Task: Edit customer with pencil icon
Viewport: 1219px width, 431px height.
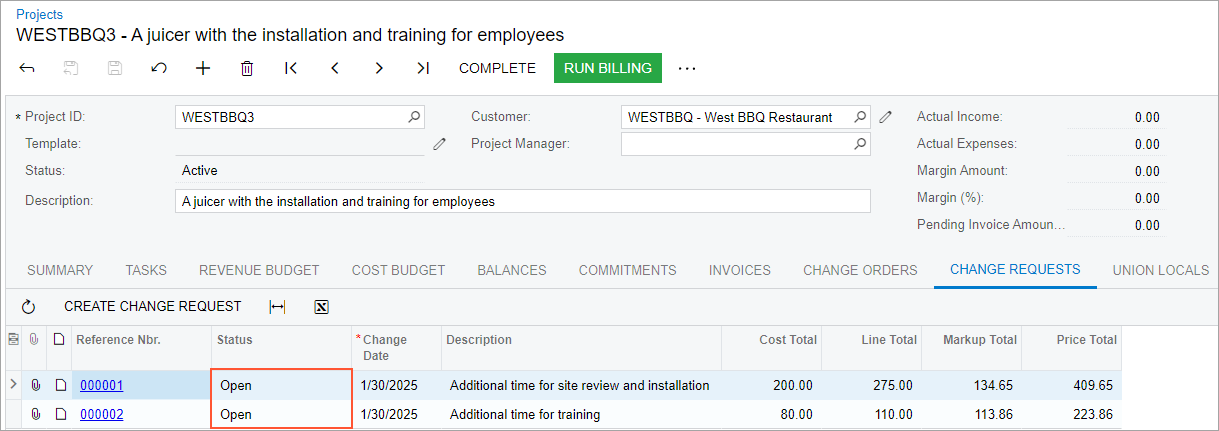Action: [x=885, y=117]
